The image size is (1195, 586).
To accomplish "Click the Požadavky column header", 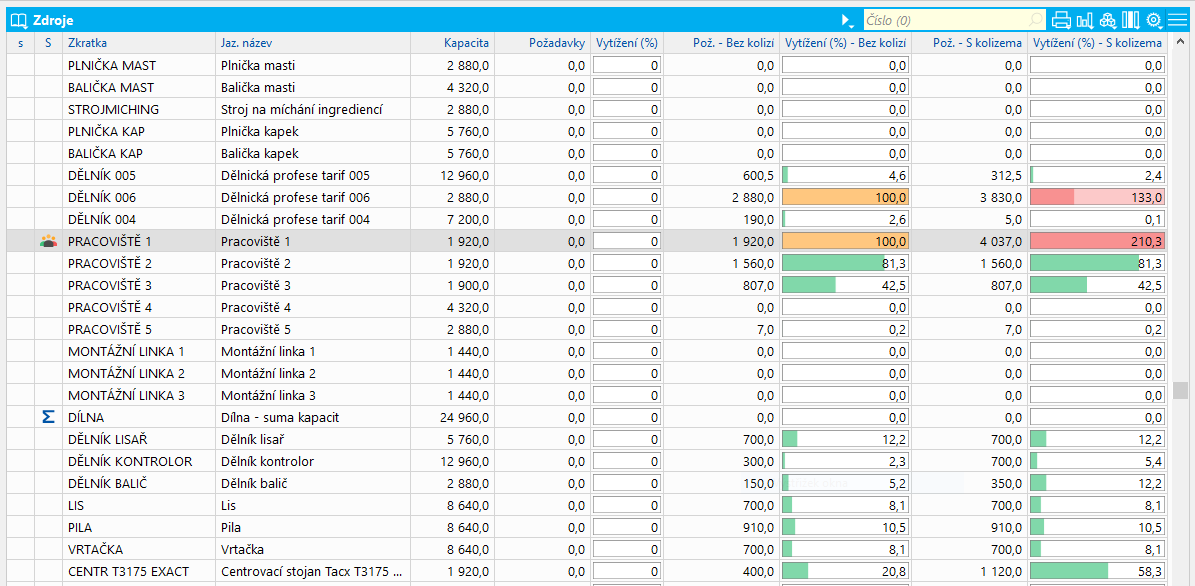I will point(556,43).
